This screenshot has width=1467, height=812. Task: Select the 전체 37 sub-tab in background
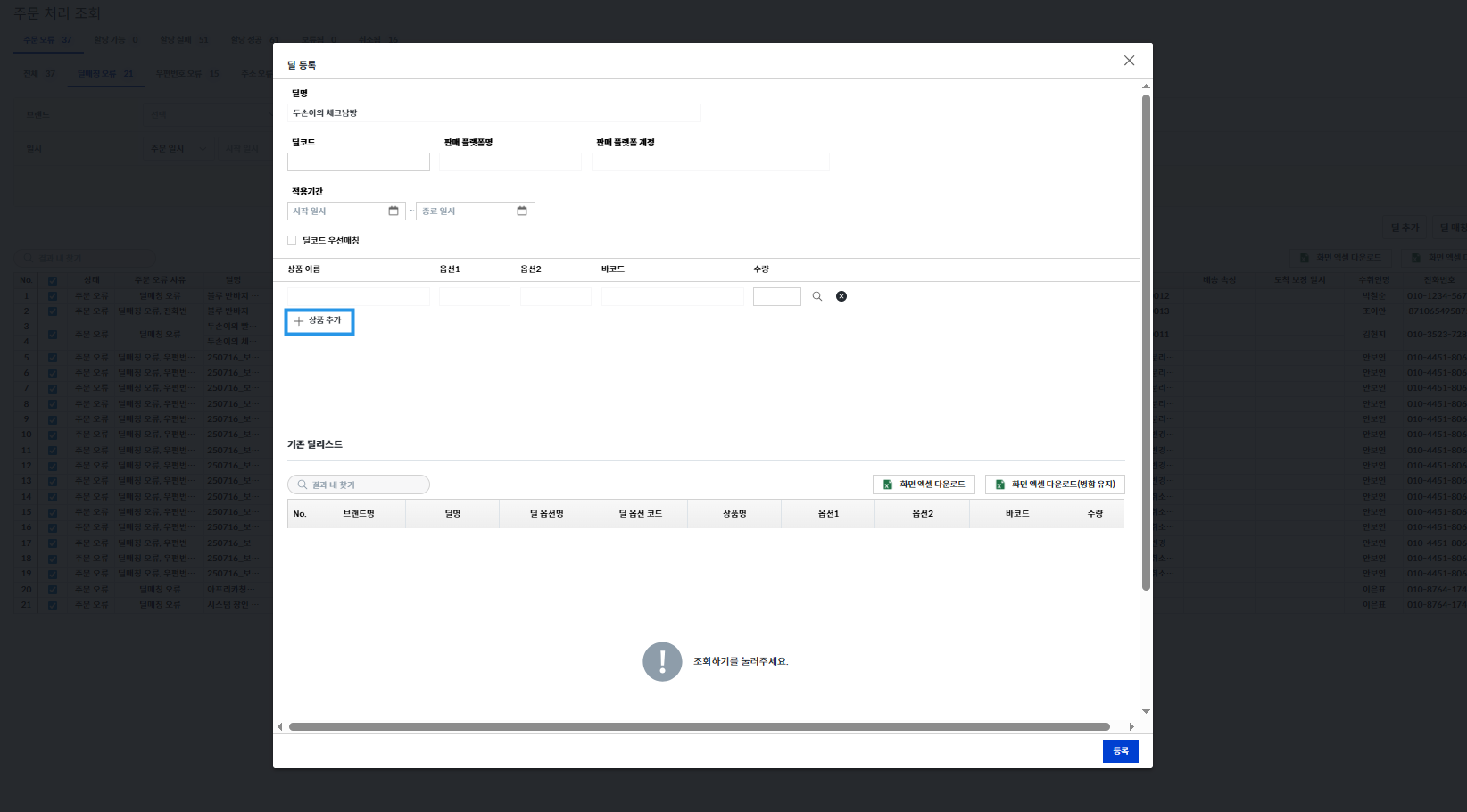(x=39, y=74)
